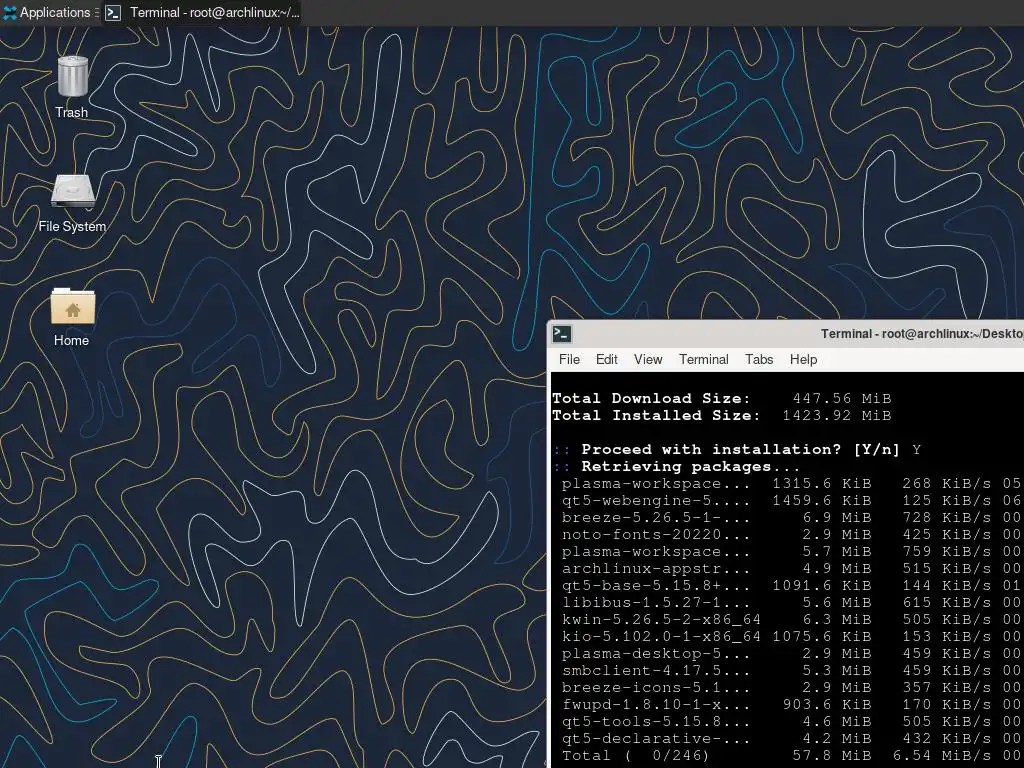Click the qt5-tools-5.15.8 package row

pyautogui.click(x=791, y=721)
